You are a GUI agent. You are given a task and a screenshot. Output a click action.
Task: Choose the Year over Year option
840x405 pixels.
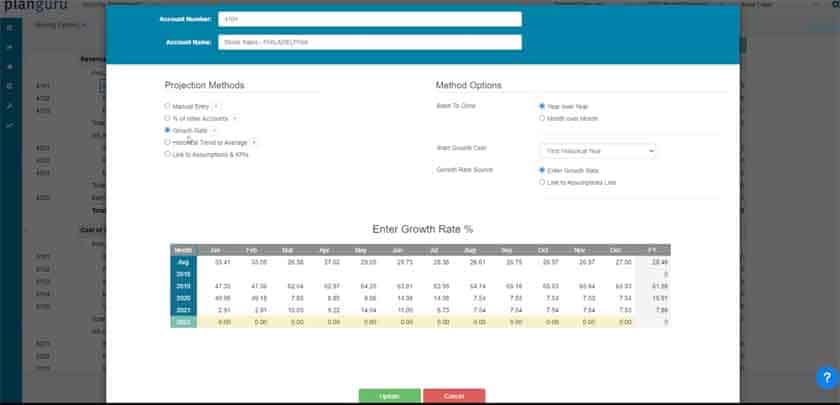(x=542, y=106)
